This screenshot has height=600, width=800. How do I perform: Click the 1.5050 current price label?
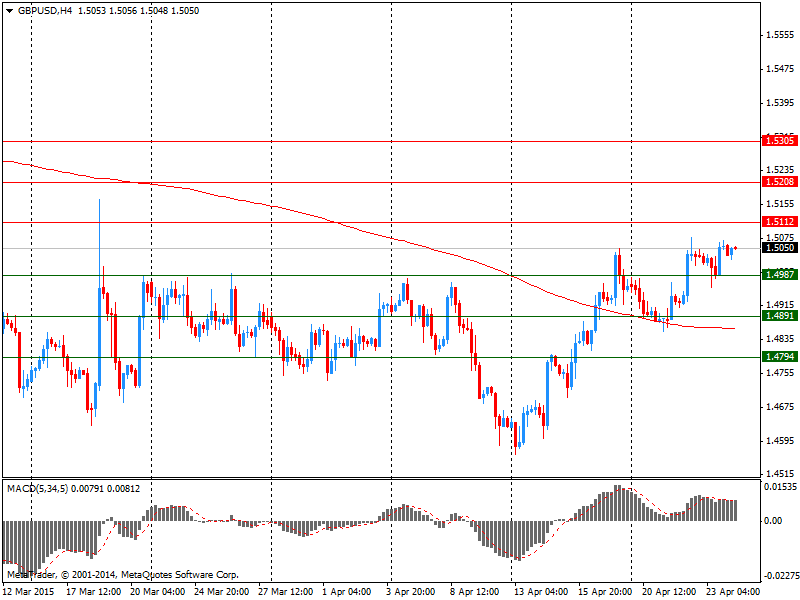click(x=779, y=247)
